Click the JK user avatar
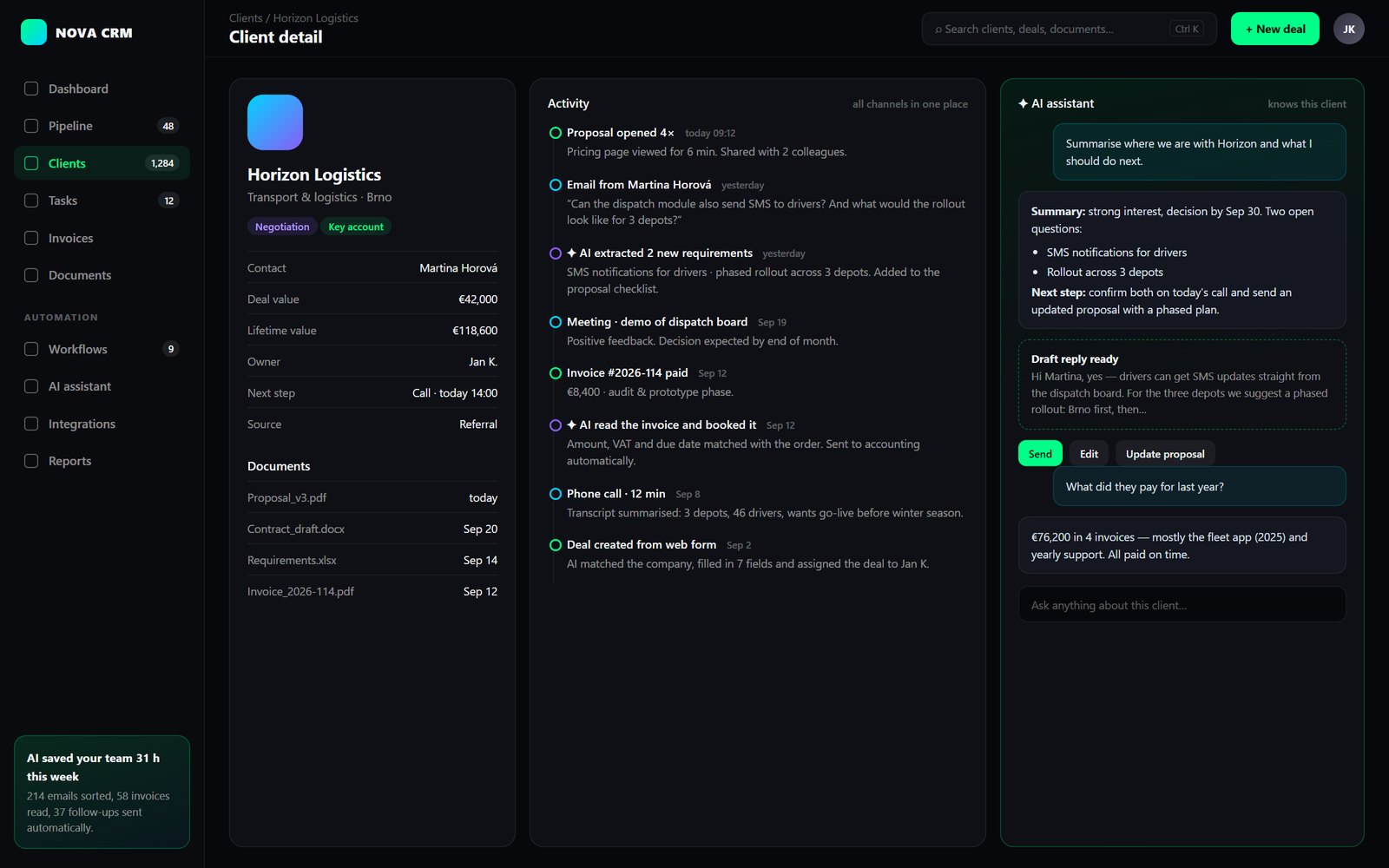The width and height of the screenshot is (1389, 868). point(1348,29)
